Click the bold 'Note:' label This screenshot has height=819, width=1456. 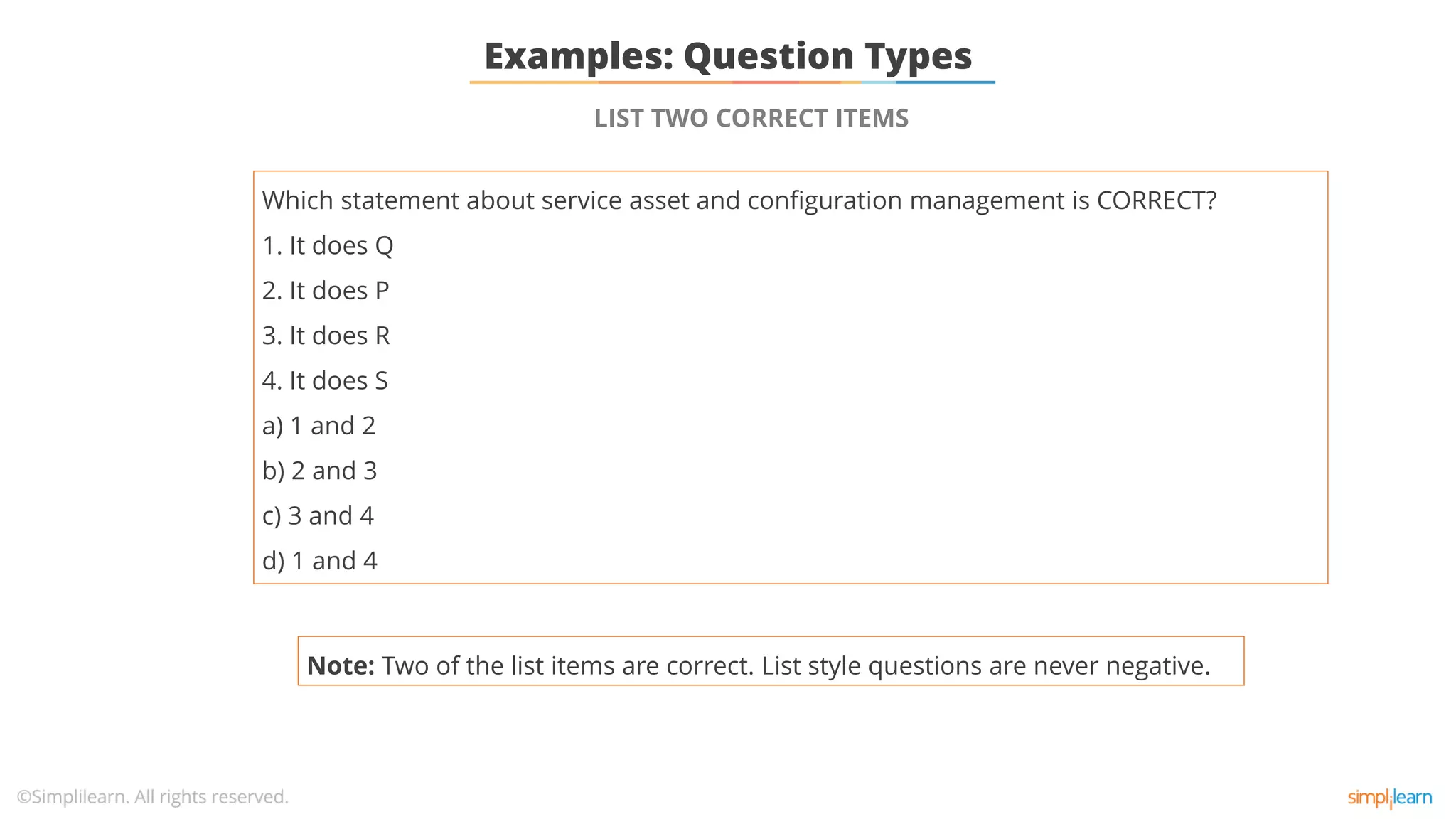point(341,666)
